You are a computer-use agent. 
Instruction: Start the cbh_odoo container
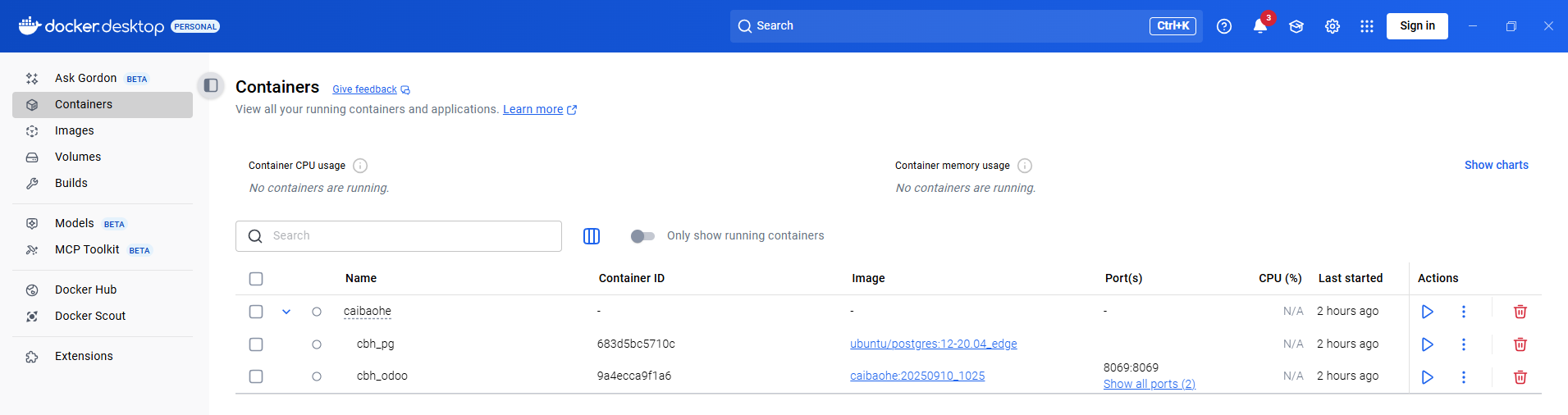coord(1427,377)
